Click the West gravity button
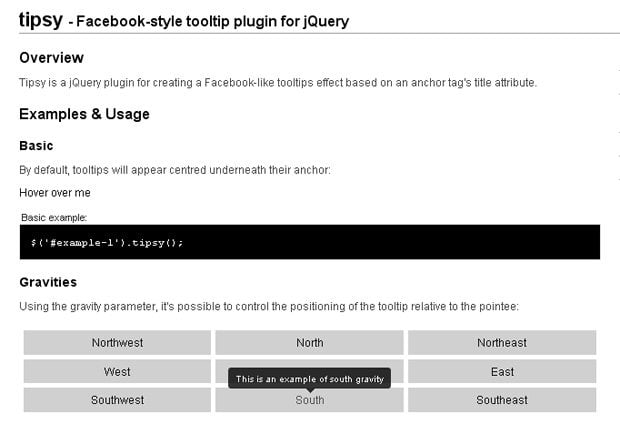The width and height of the screenshot is (620, 424). coord(117,372)
